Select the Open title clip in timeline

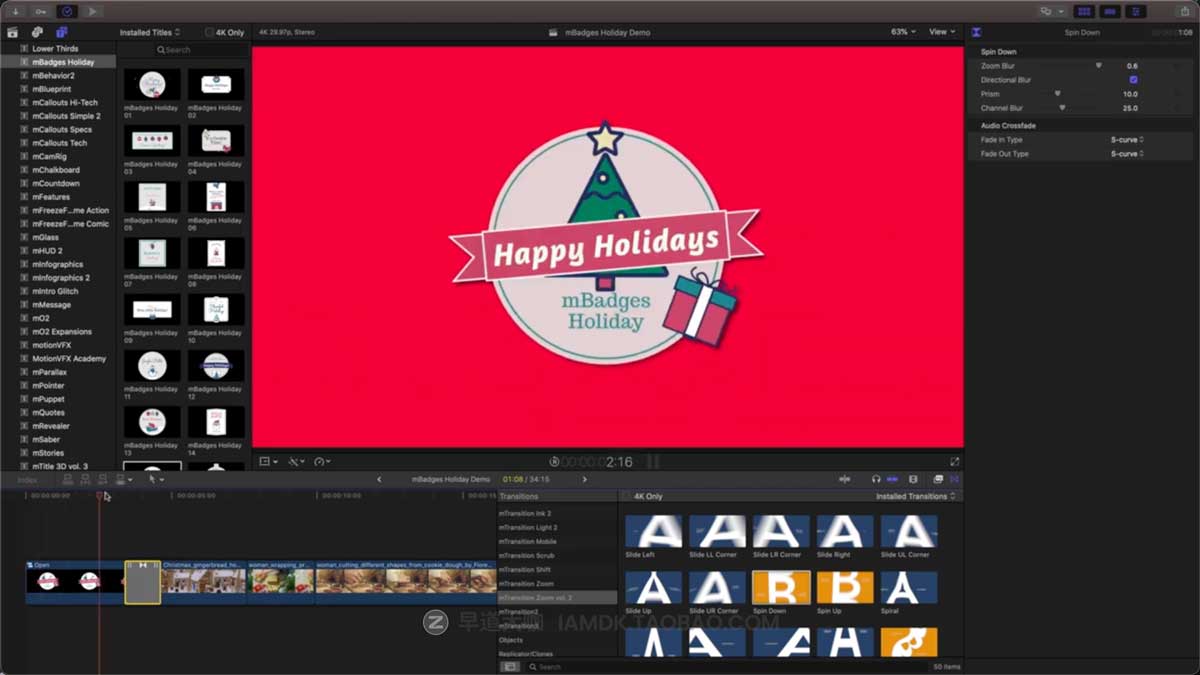point(75,581)
